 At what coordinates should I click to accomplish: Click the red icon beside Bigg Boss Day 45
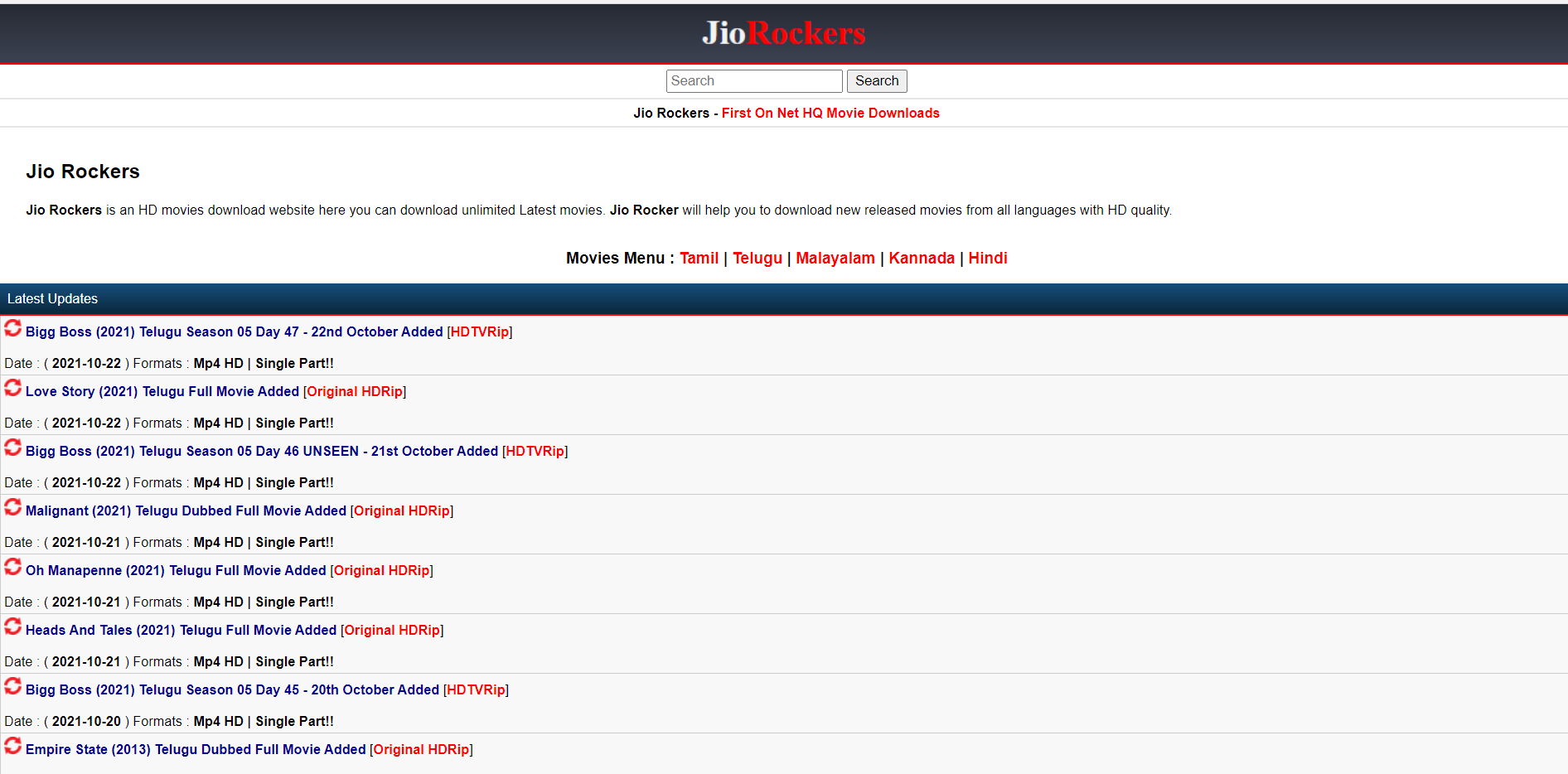point(12,686)
